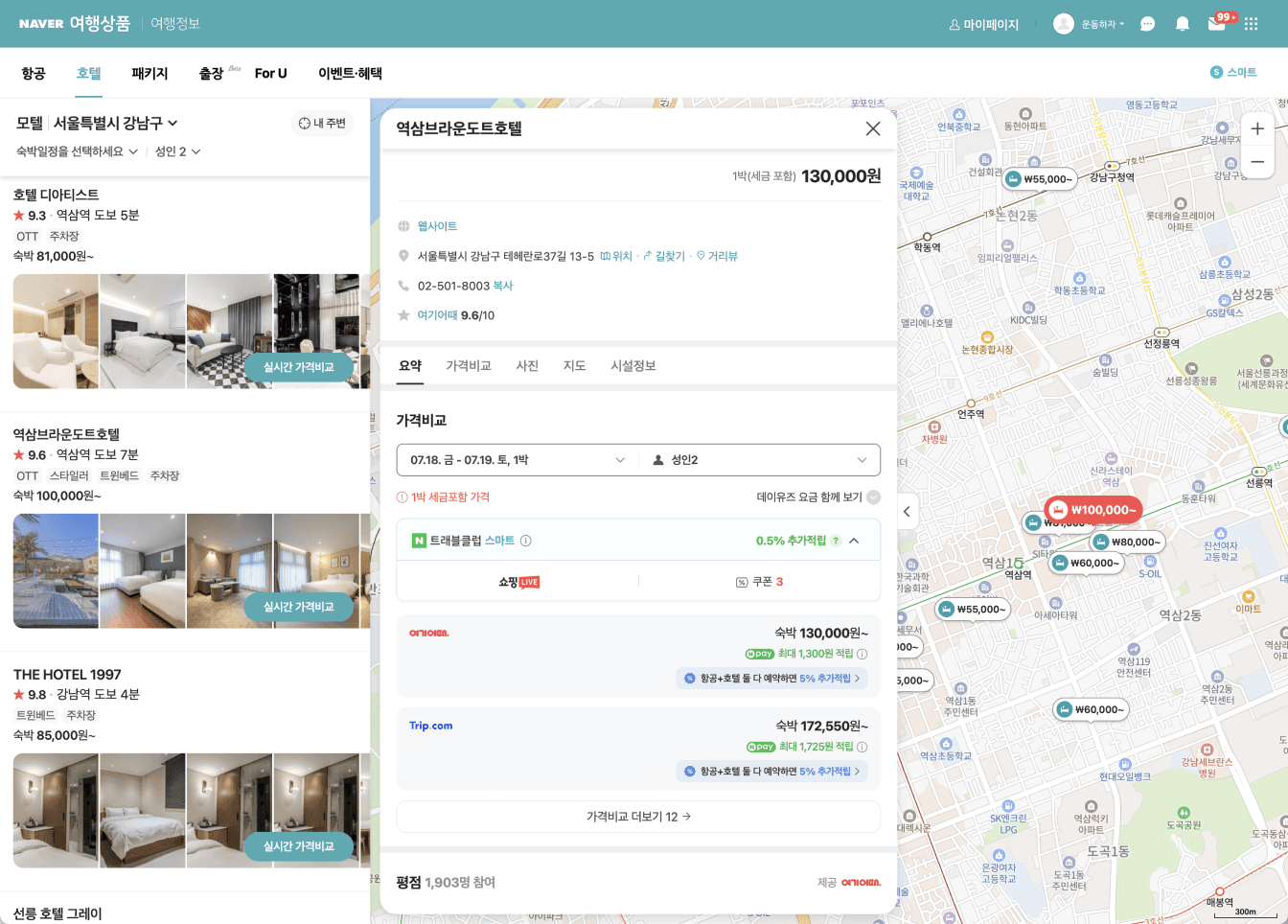Open mail icon with 99+ badge

click(1217, 24)
